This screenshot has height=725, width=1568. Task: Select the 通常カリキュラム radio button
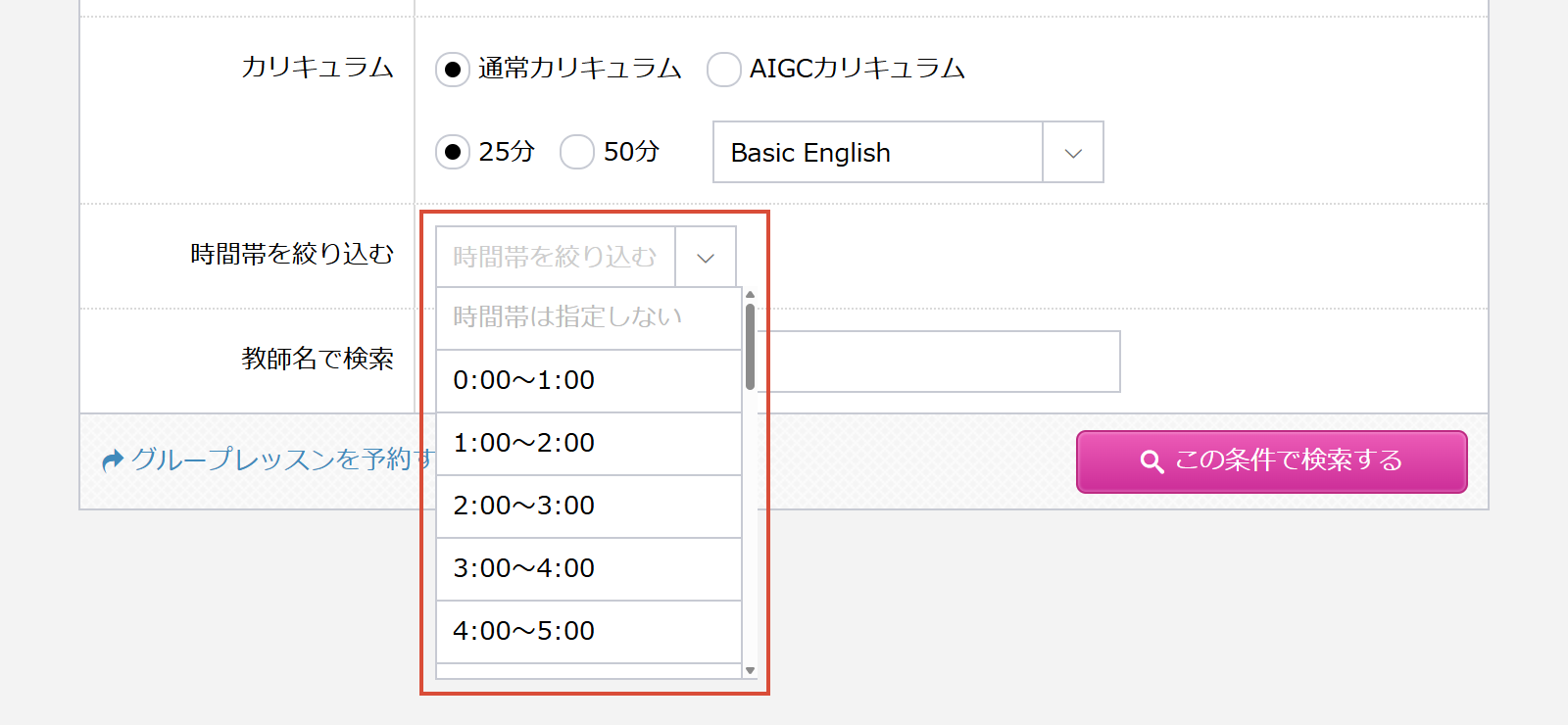pos(452,70)
